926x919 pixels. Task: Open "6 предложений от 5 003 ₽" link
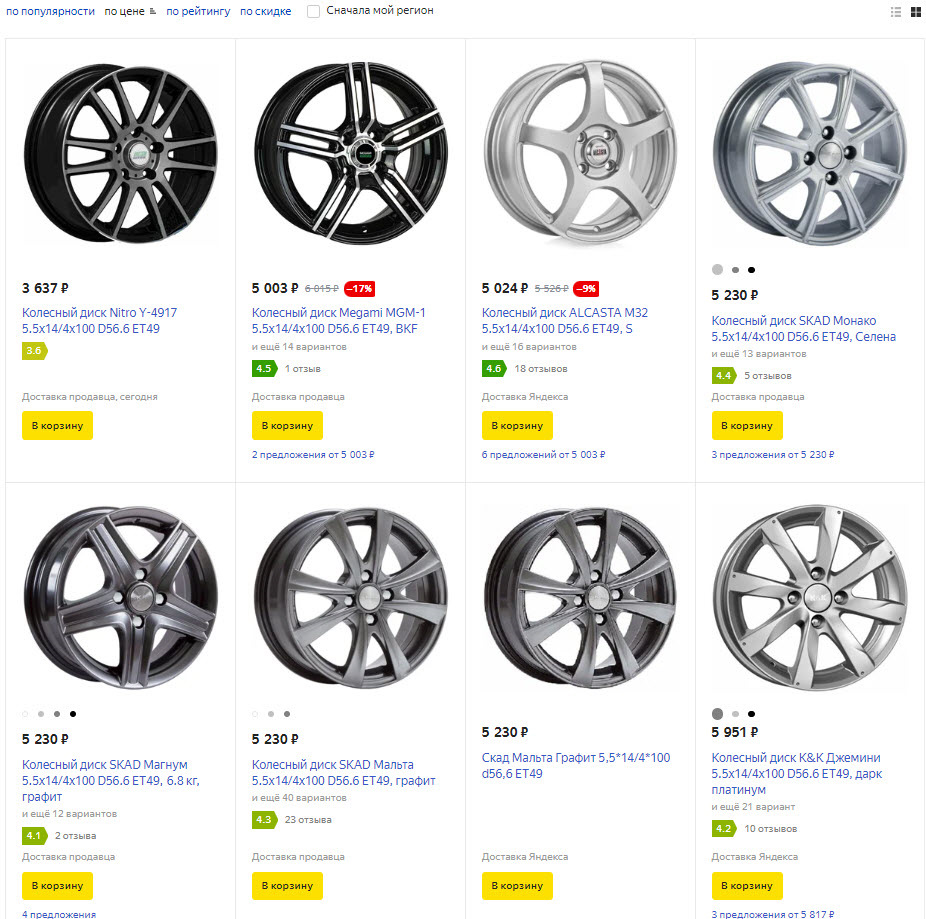click(543, 455)
